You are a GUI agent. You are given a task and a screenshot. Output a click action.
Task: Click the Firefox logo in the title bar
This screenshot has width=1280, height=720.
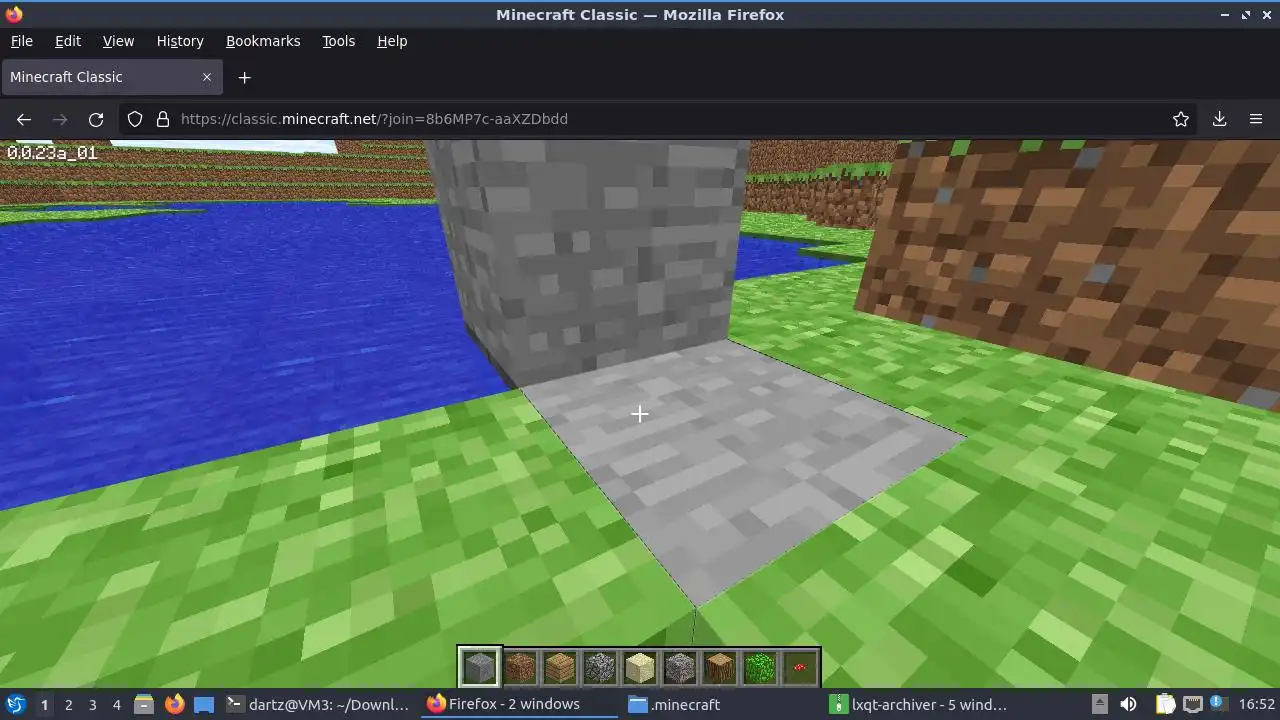(14, 14)
